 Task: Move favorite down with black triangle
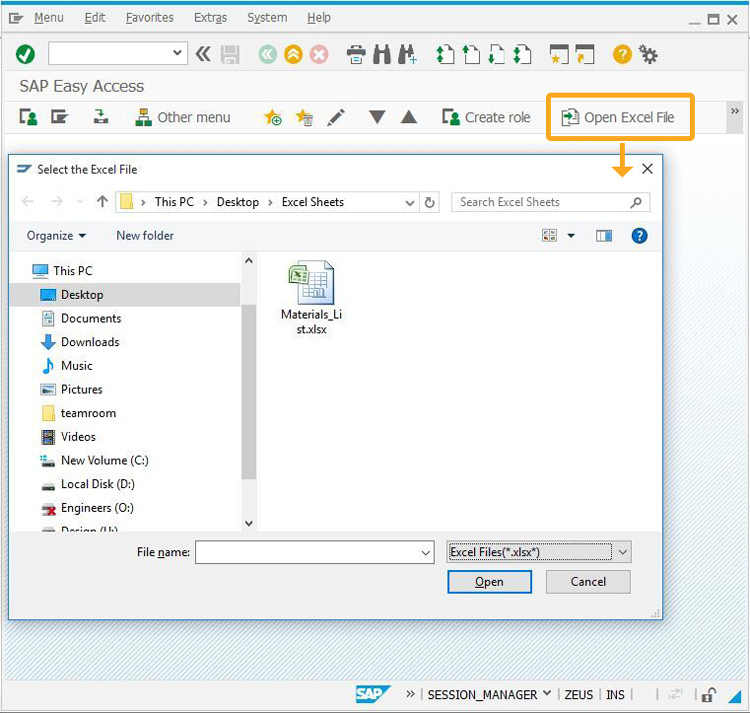tap(377, 117)
